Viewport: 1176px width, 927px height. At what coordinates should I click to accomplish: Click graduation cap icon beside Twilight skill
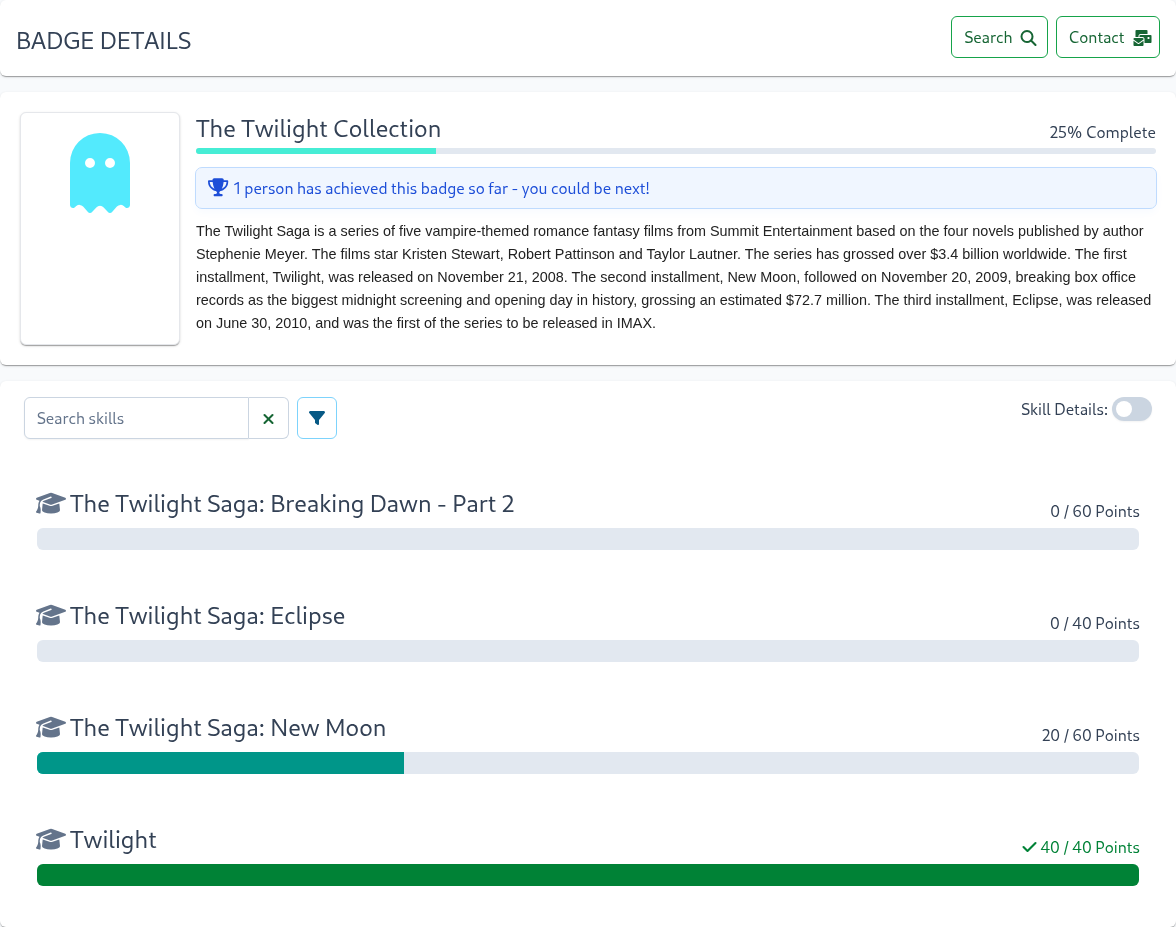[x=50, y=840]
